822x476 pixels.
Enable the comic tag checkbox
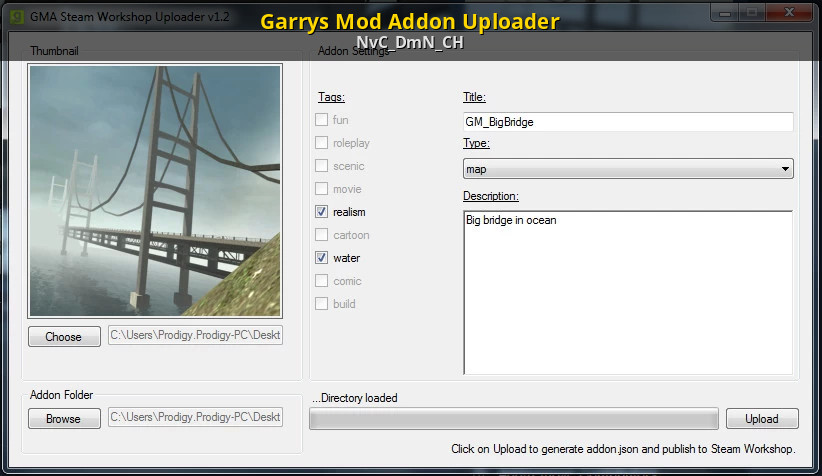(322, 281)
